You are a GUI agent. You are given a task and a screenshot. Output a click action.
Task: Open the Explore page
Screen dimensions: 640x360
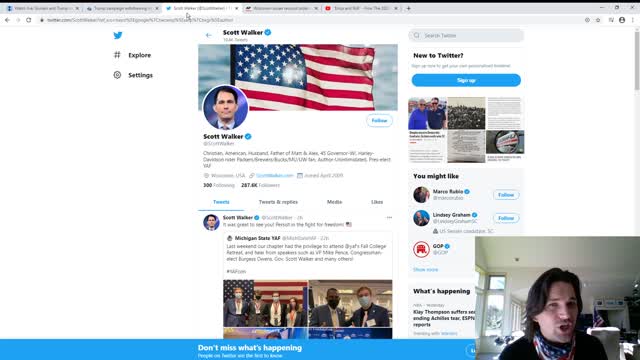tap(139, 55)
